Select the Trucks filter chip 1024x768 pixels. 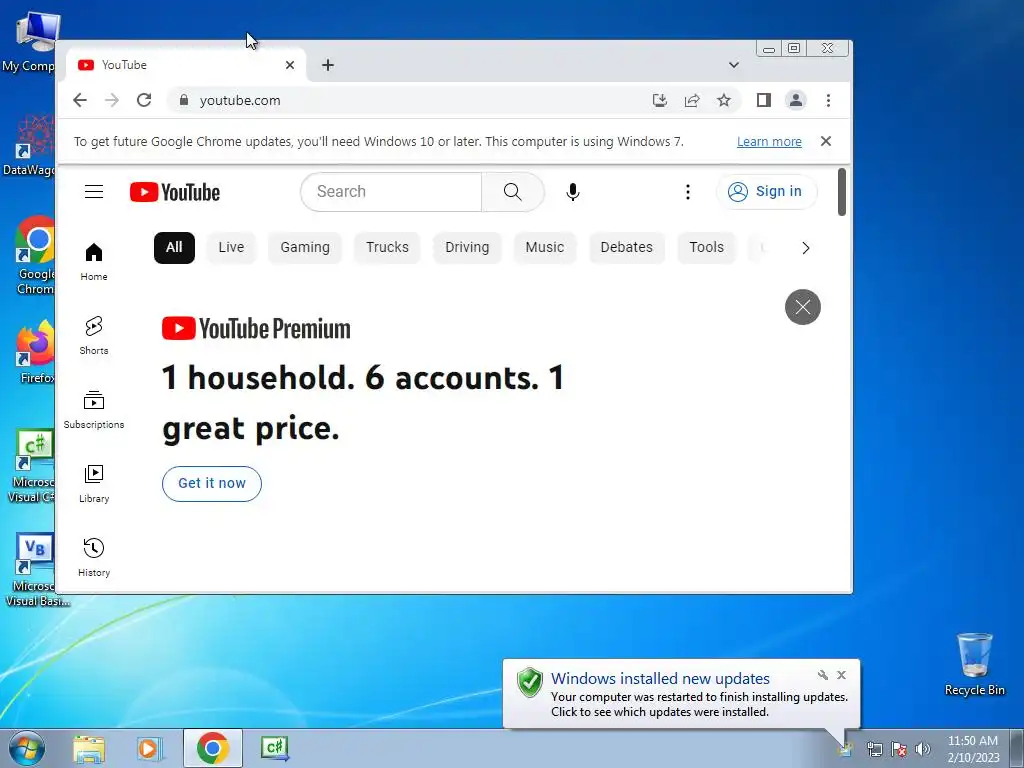click(x=387, y=248)
